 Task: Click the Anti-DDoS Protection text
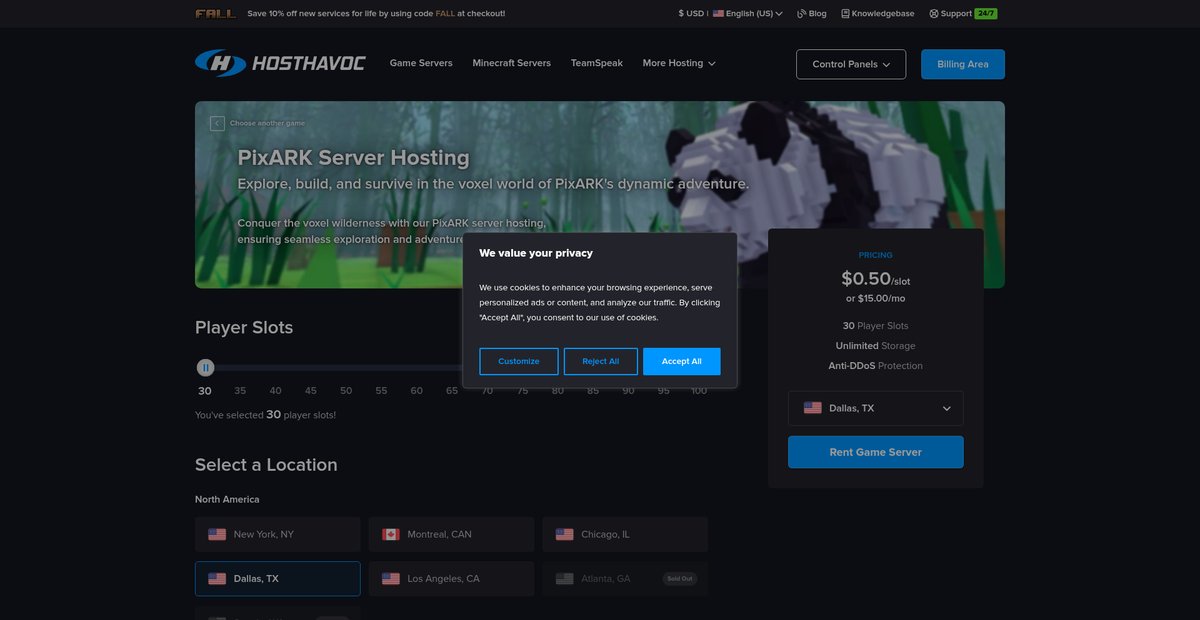(x=876, y=366)
